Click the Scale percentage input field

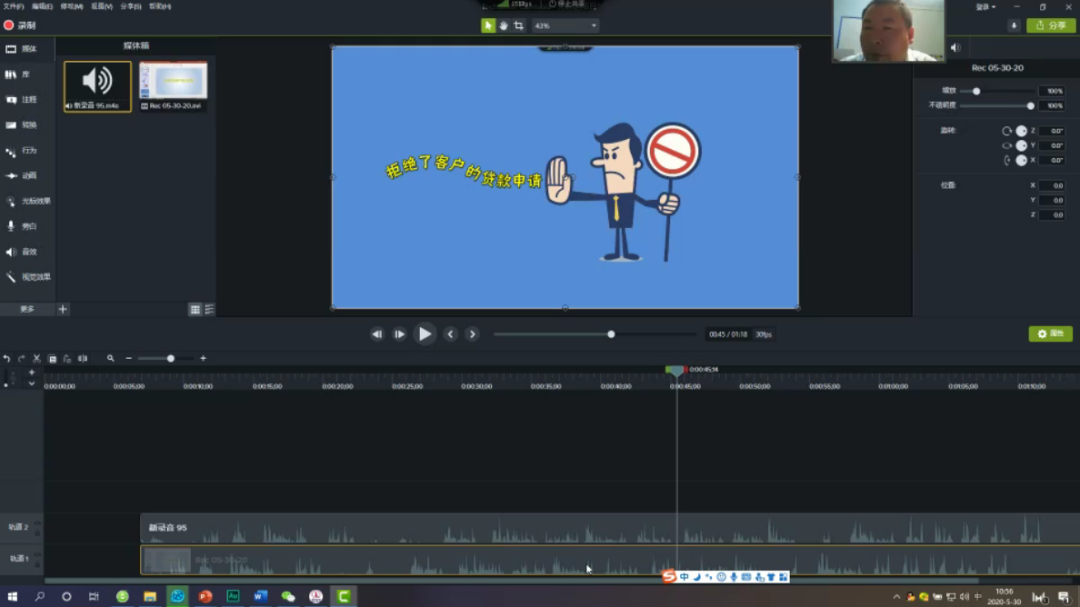[1054, 91]
